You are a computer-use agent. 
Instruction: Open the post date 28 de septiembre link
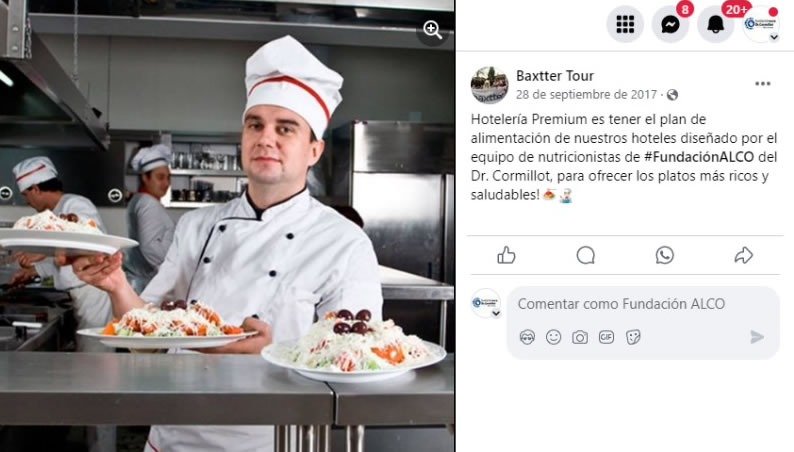point(586,95)
